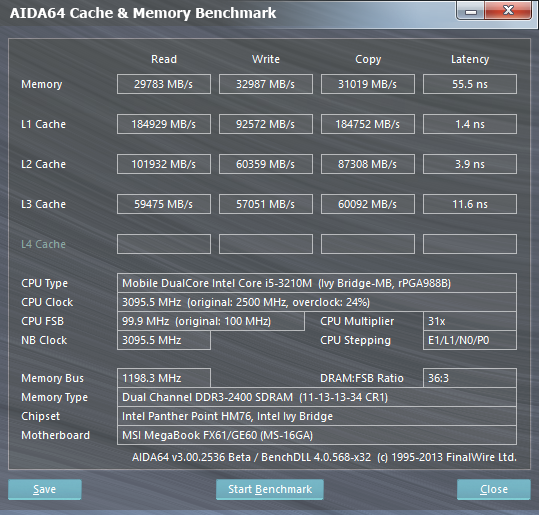
Task: Select the Memory Read result field
Action: coord(164,84)
